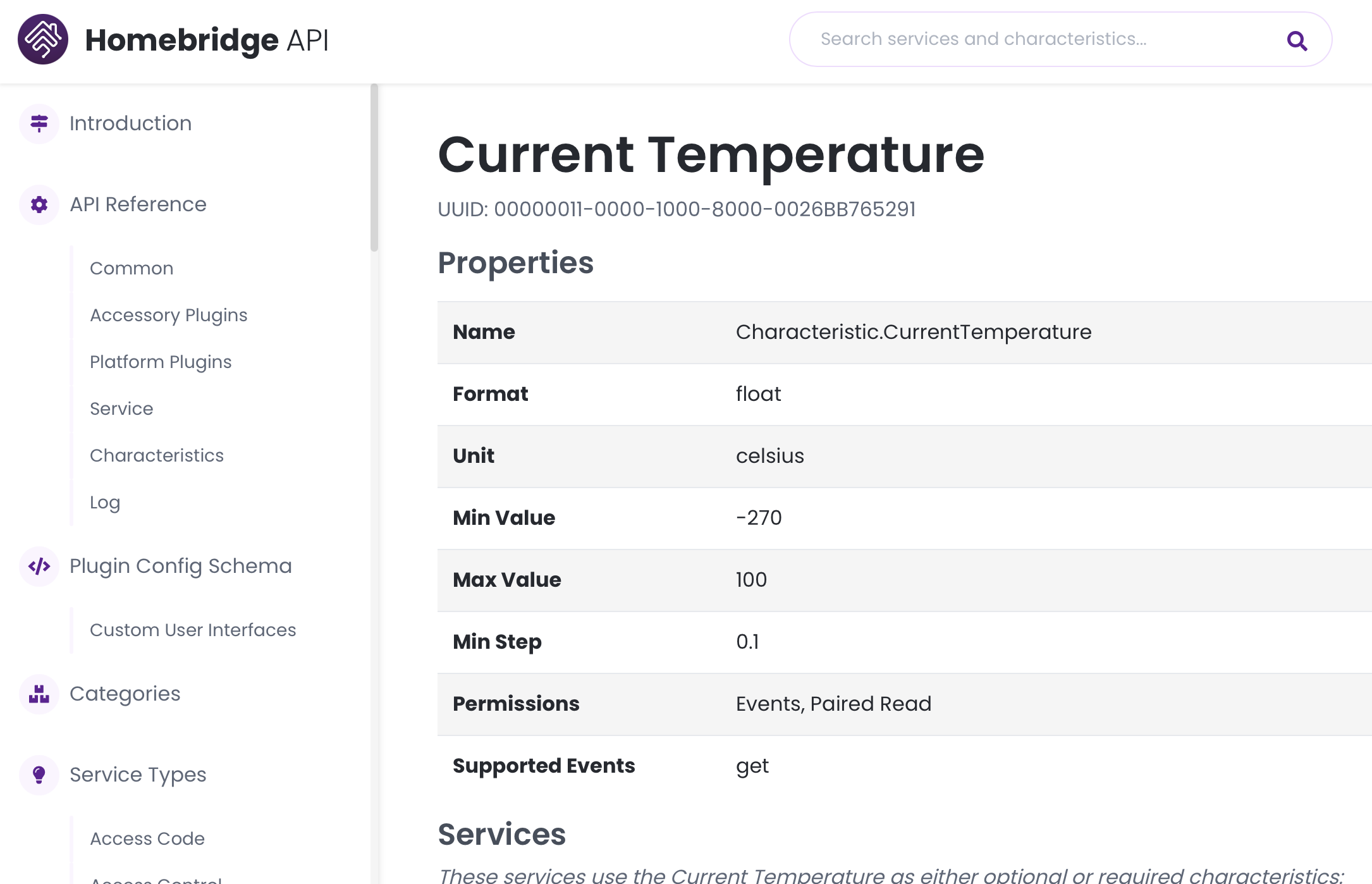Click the Homebridge API title text

click(207, 40)
